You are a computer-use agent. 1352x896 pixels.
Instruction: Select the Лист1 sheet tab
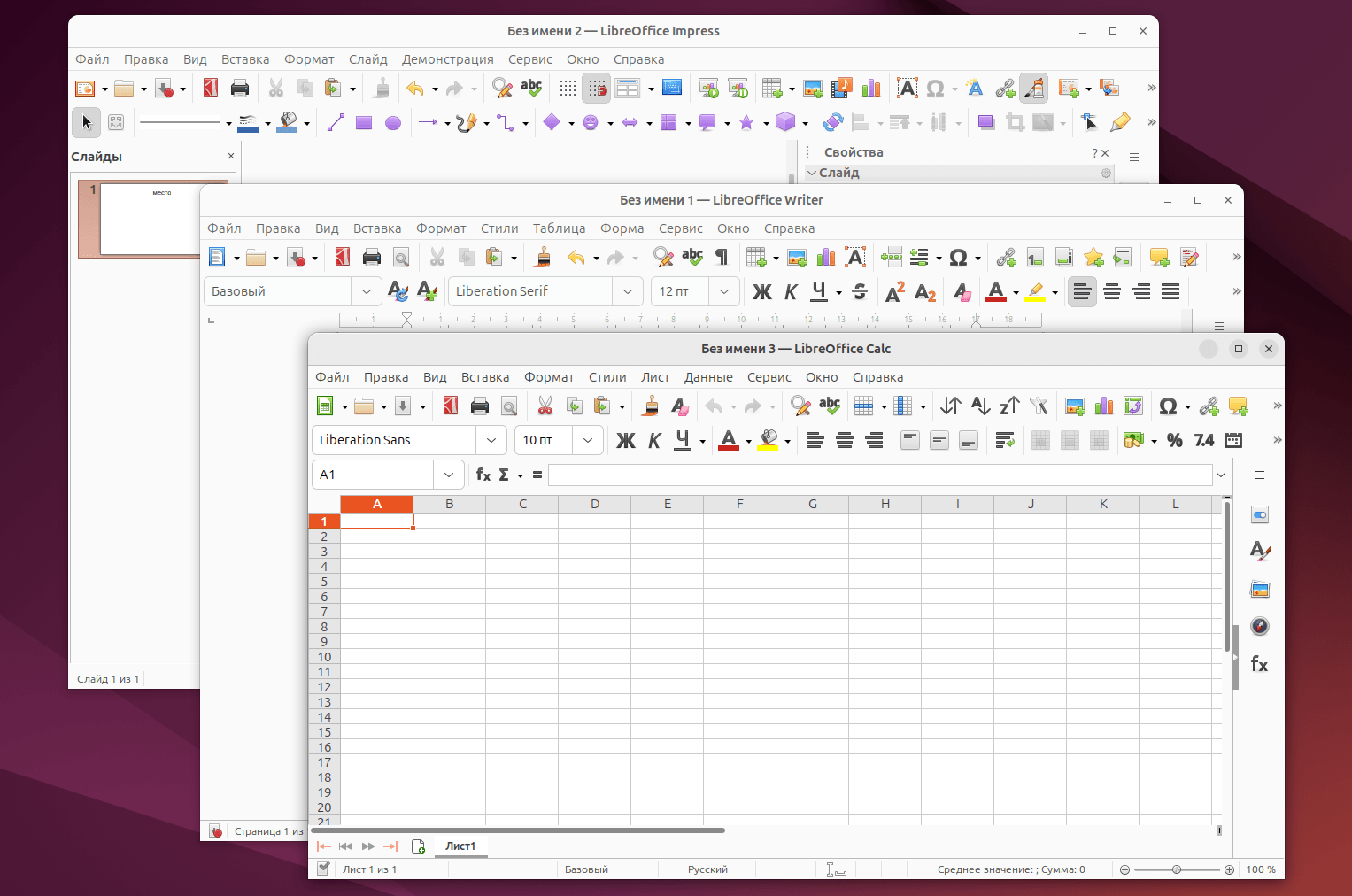460,846
